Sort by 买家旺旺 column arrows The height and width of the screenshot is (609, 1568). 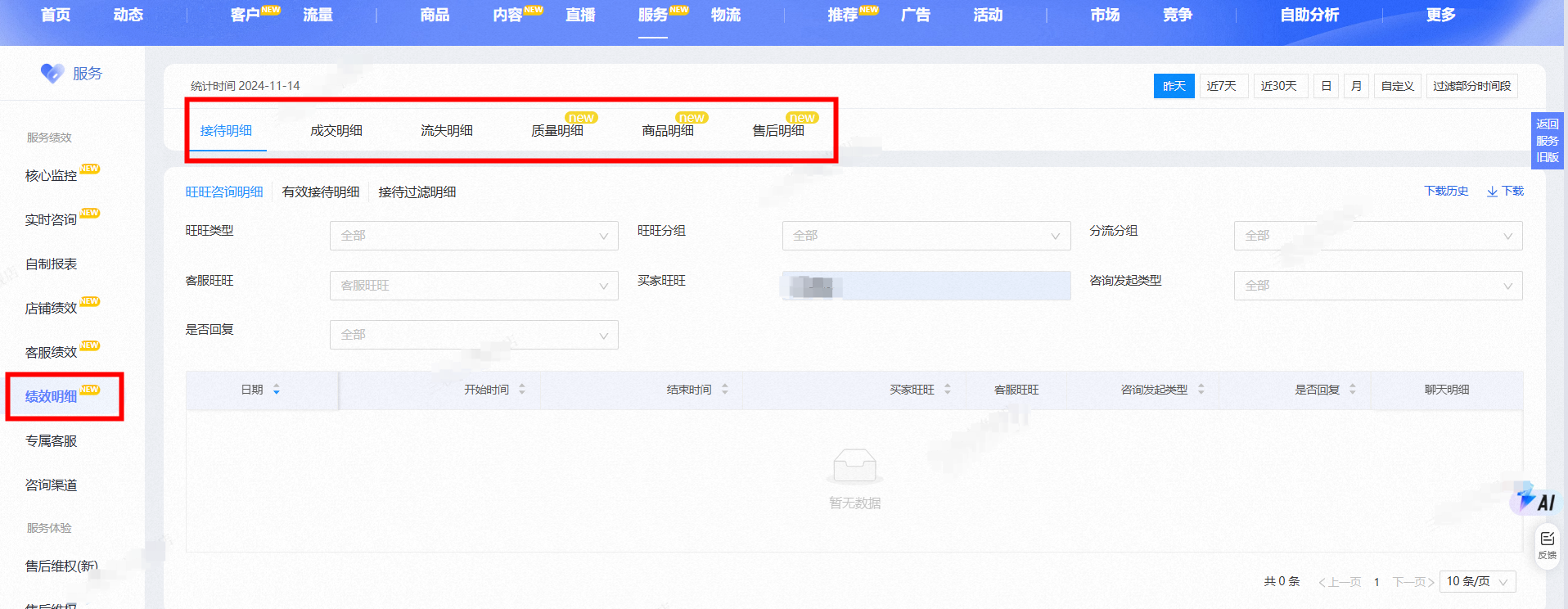[x=948, y=390]
